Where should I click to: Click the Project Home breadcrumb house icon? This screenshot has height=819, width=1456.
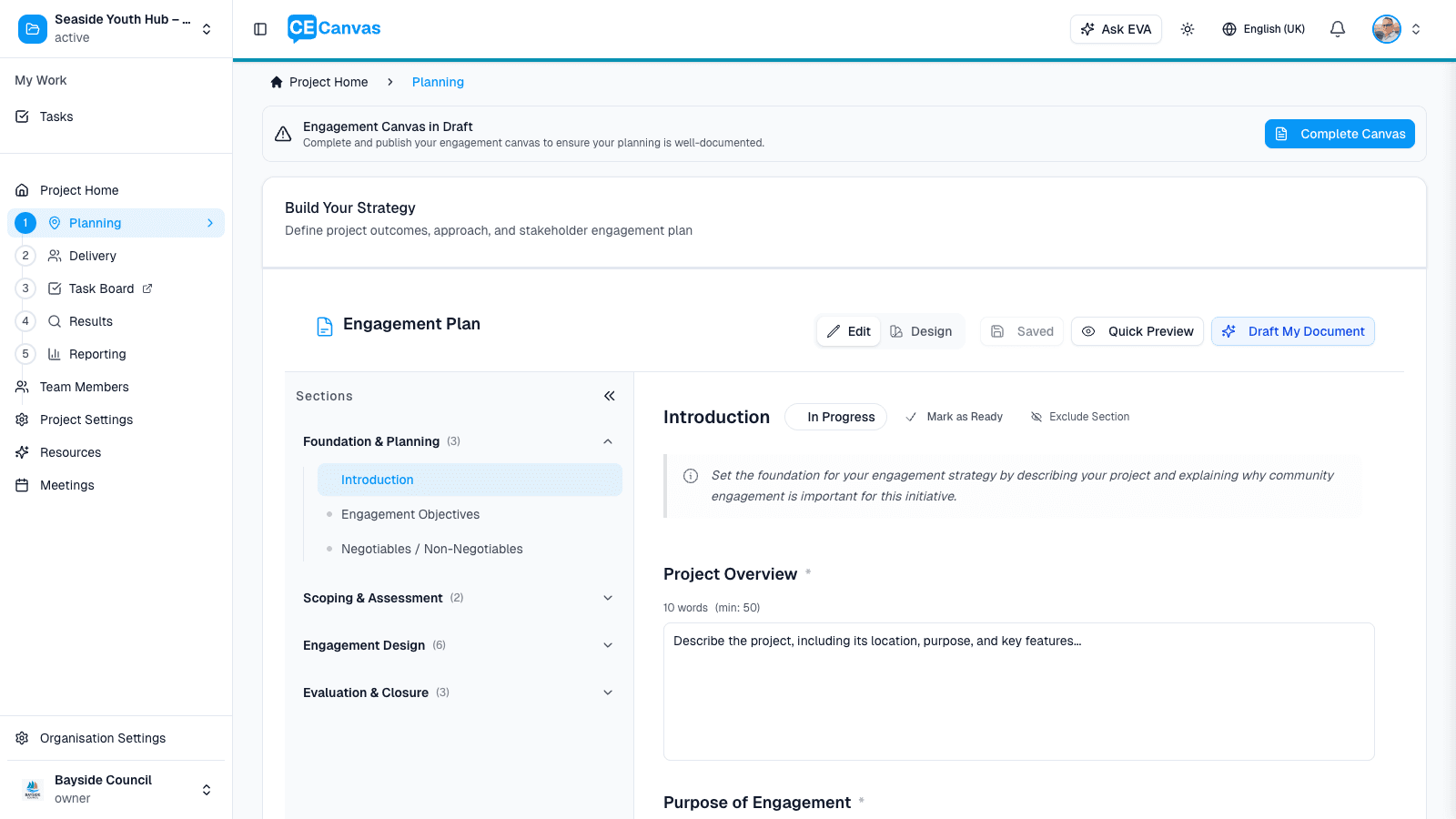pyautogui.click(x=276, y=82)
